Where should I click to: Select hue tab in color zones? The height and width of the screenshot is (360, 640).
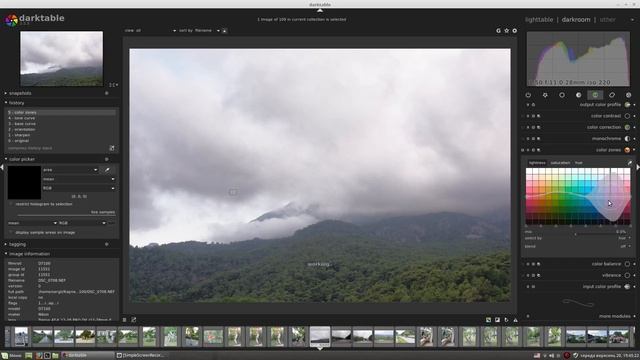pyautogui.click(x=579, y=163)
